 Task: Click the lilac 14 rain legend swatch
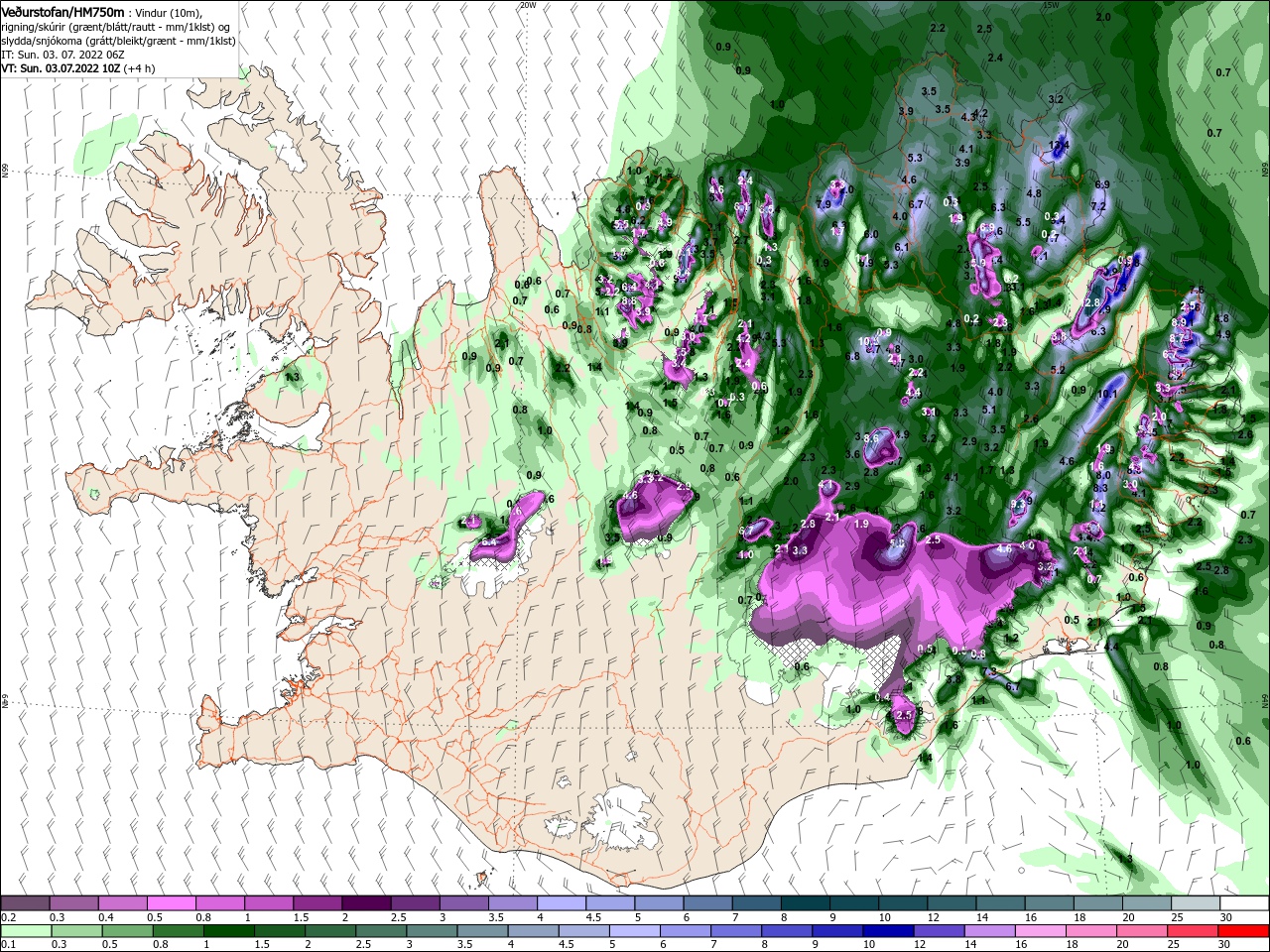[989, 930]
